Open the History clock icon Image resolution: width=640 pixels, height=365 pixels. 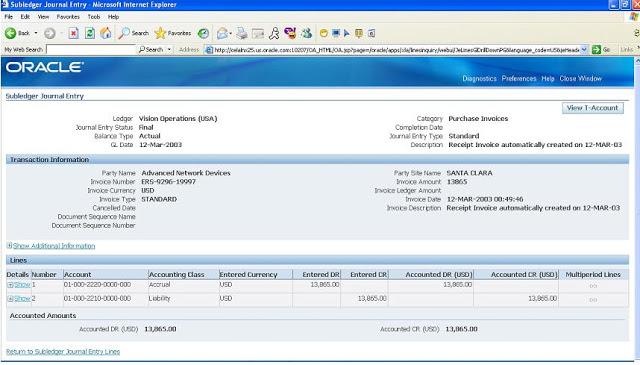(203, 33)
